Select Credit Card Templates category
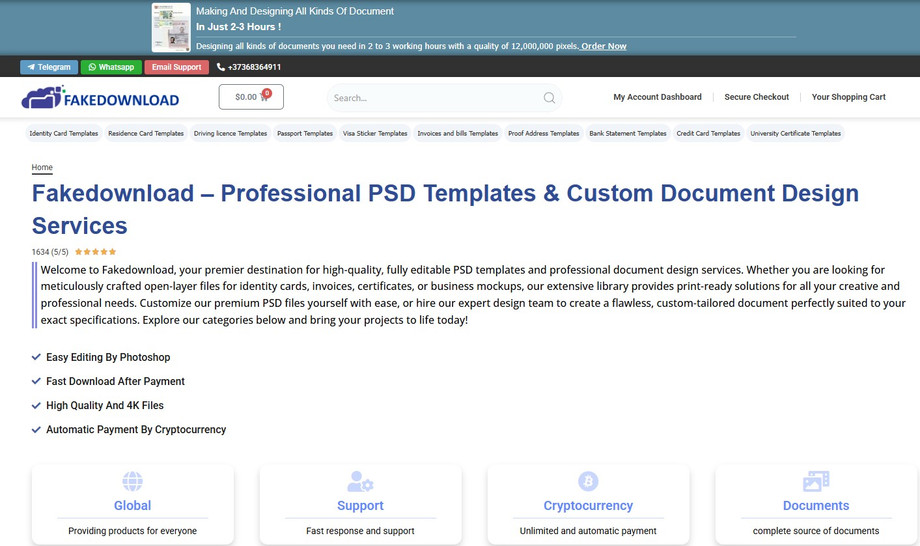This screenshot has width=920, height=546. click(708, 133)
